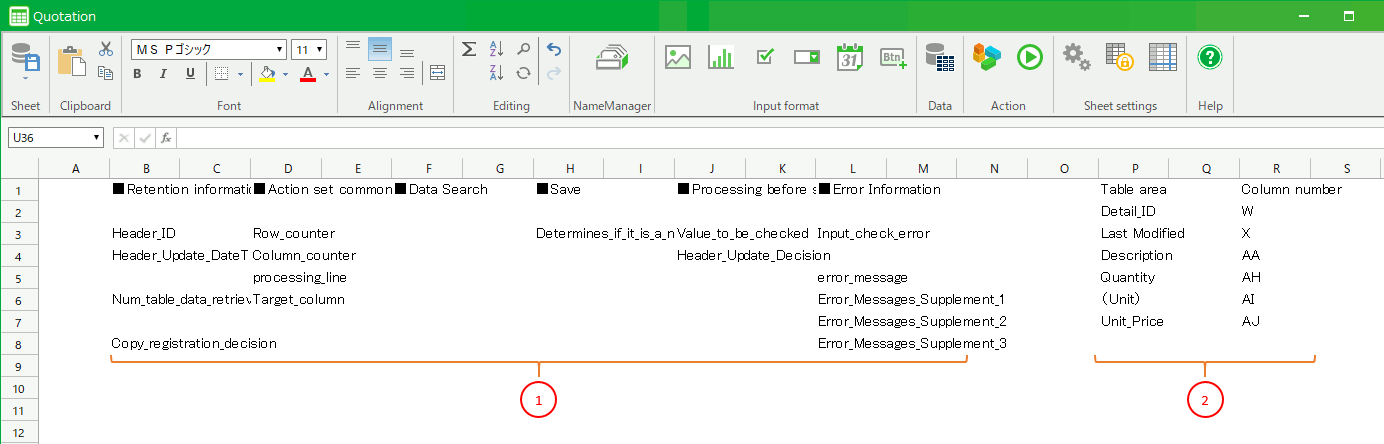1384x444 pixels.
Task: Open the Action blocks icon
Action: [x=986, y=58]
